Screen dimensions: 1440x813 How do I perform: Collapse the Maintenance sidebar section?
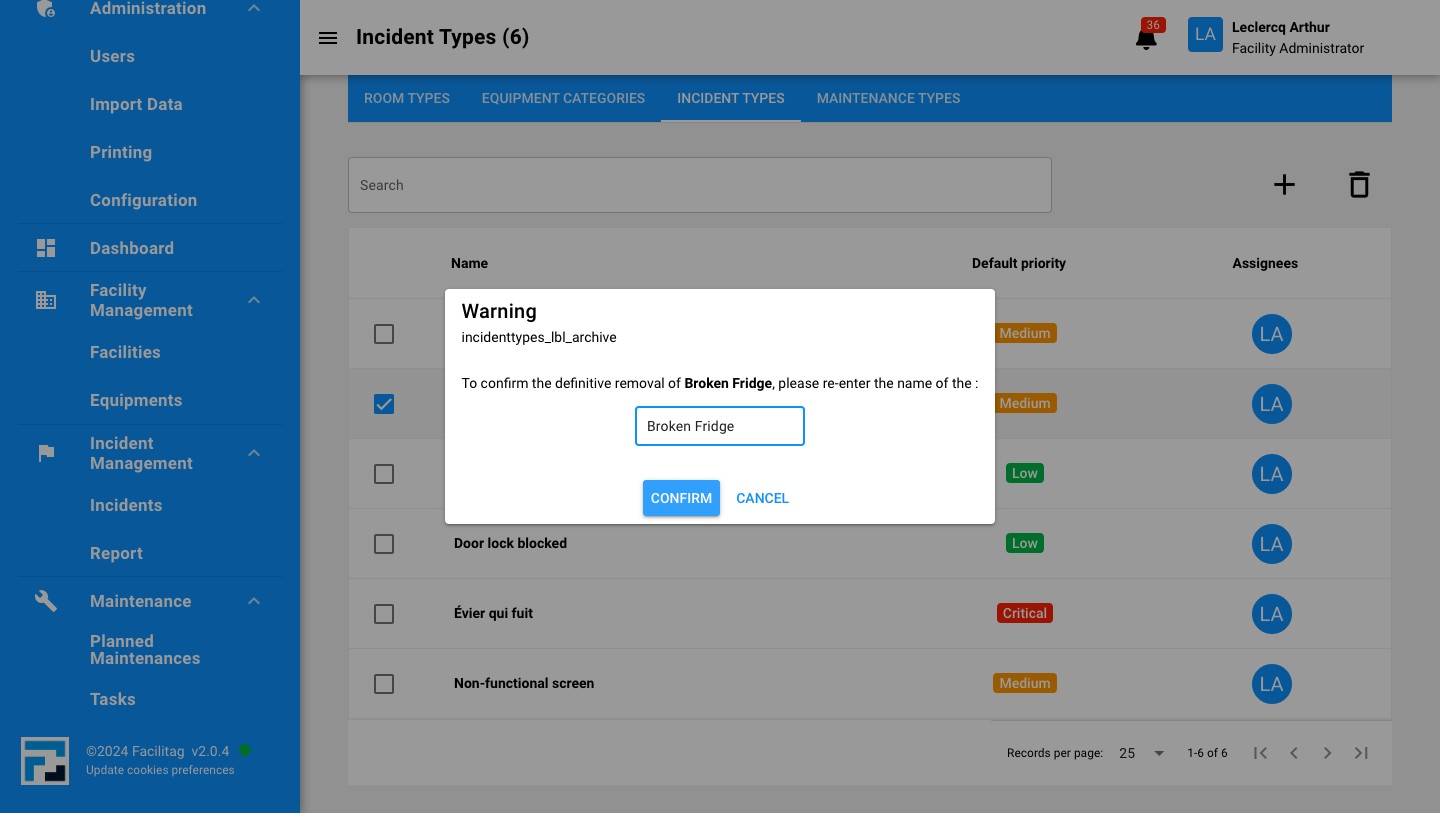(x=254, y=601)
